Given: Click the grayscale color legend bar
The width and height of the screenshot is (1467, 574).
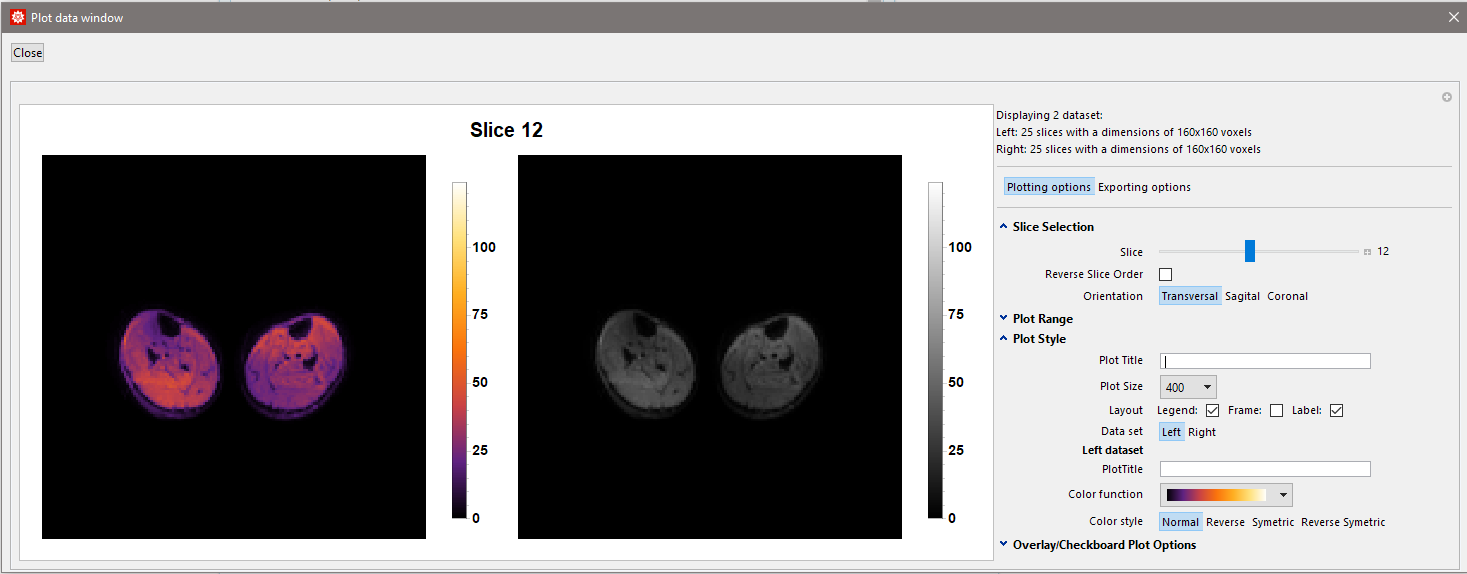Looking at the screenshot, I should (935, 350).
